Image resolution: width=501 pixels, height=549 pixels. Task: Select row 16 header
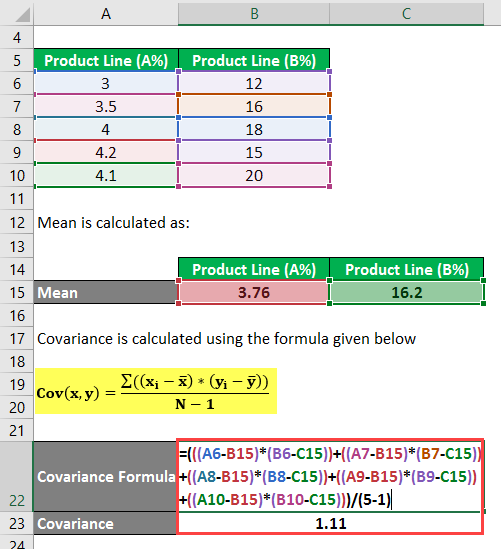(16, 316)
